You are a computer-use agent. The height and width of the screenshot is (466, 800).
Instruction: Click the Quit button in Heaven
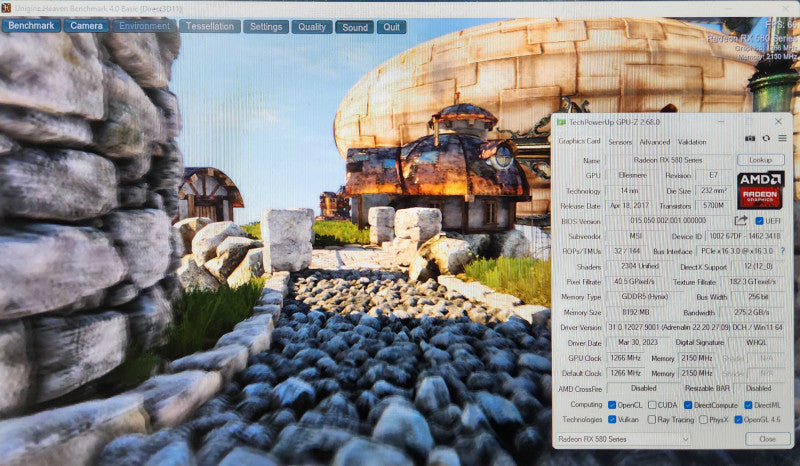point(391,27)
